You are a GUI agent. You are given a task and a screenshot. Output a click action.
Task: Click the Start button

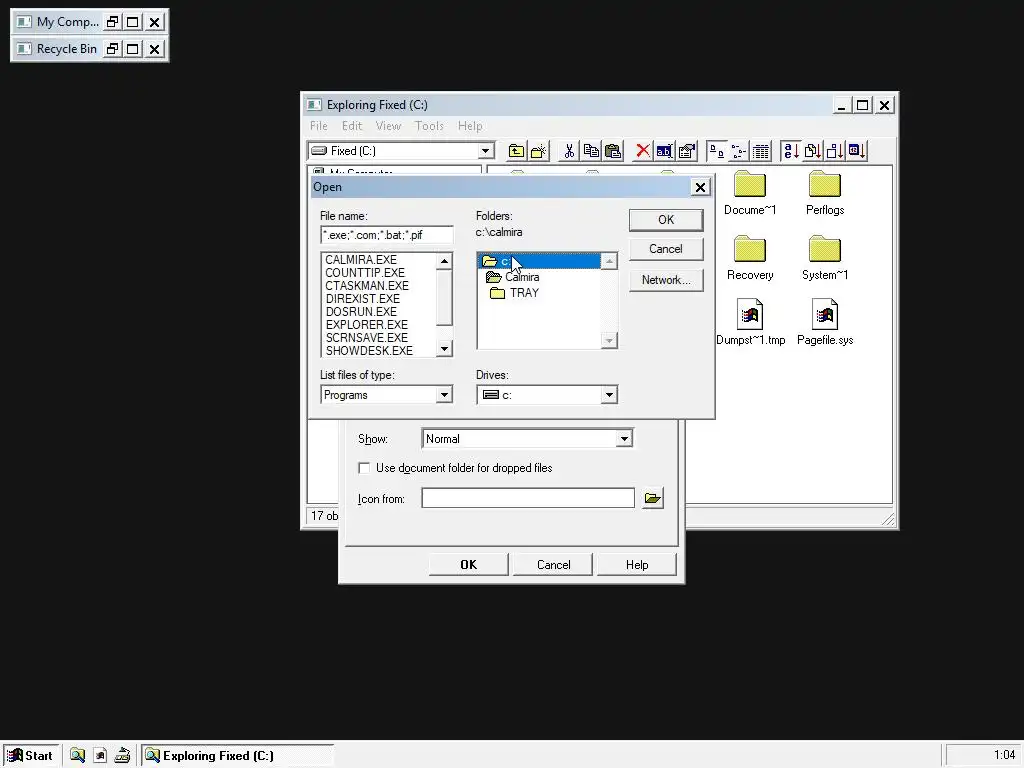(31, 756)
